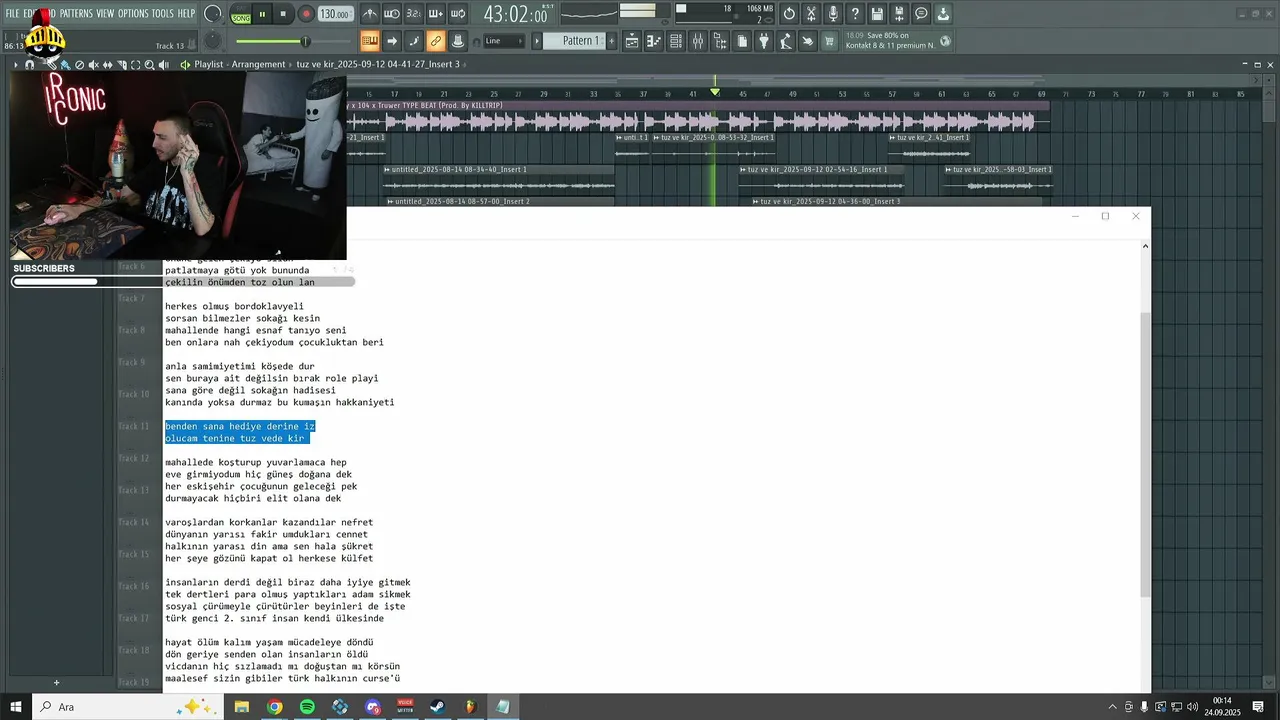Viewport: 1280px width, 720px height.
Task: Select the playlist zoom magnifier tool
Action: coord(149,64)
